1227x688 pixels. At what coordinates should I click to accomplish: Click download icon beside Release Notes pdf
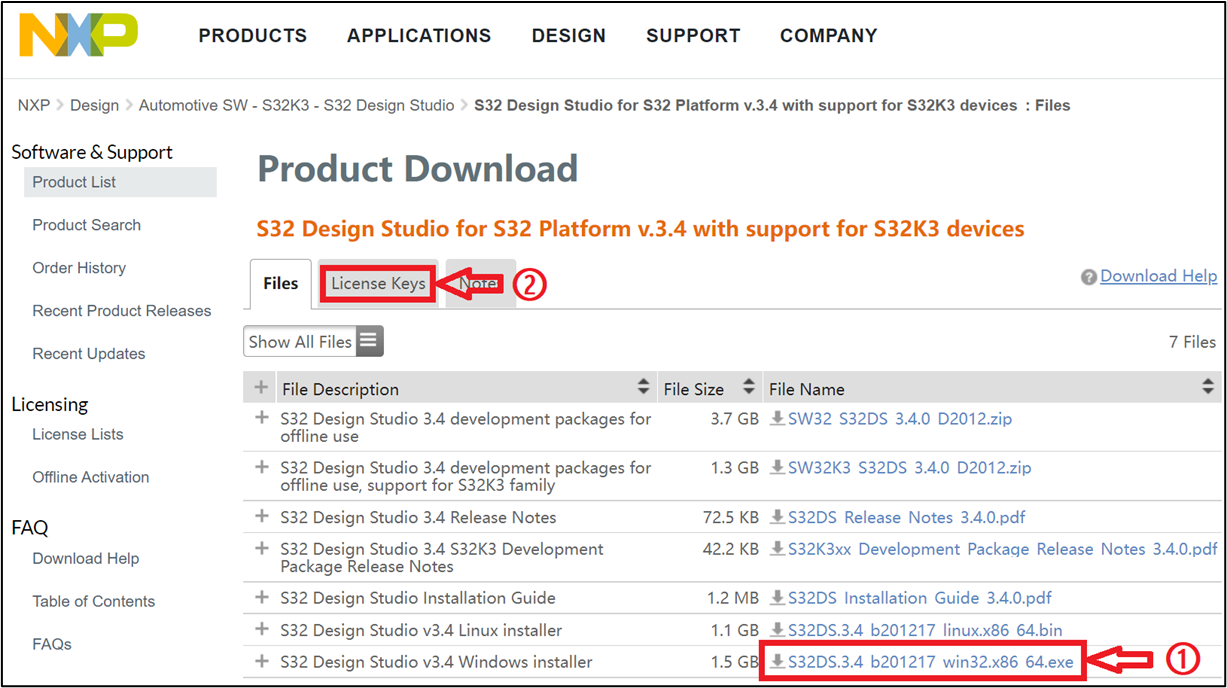pyautogui.click(x=777, y=517)
